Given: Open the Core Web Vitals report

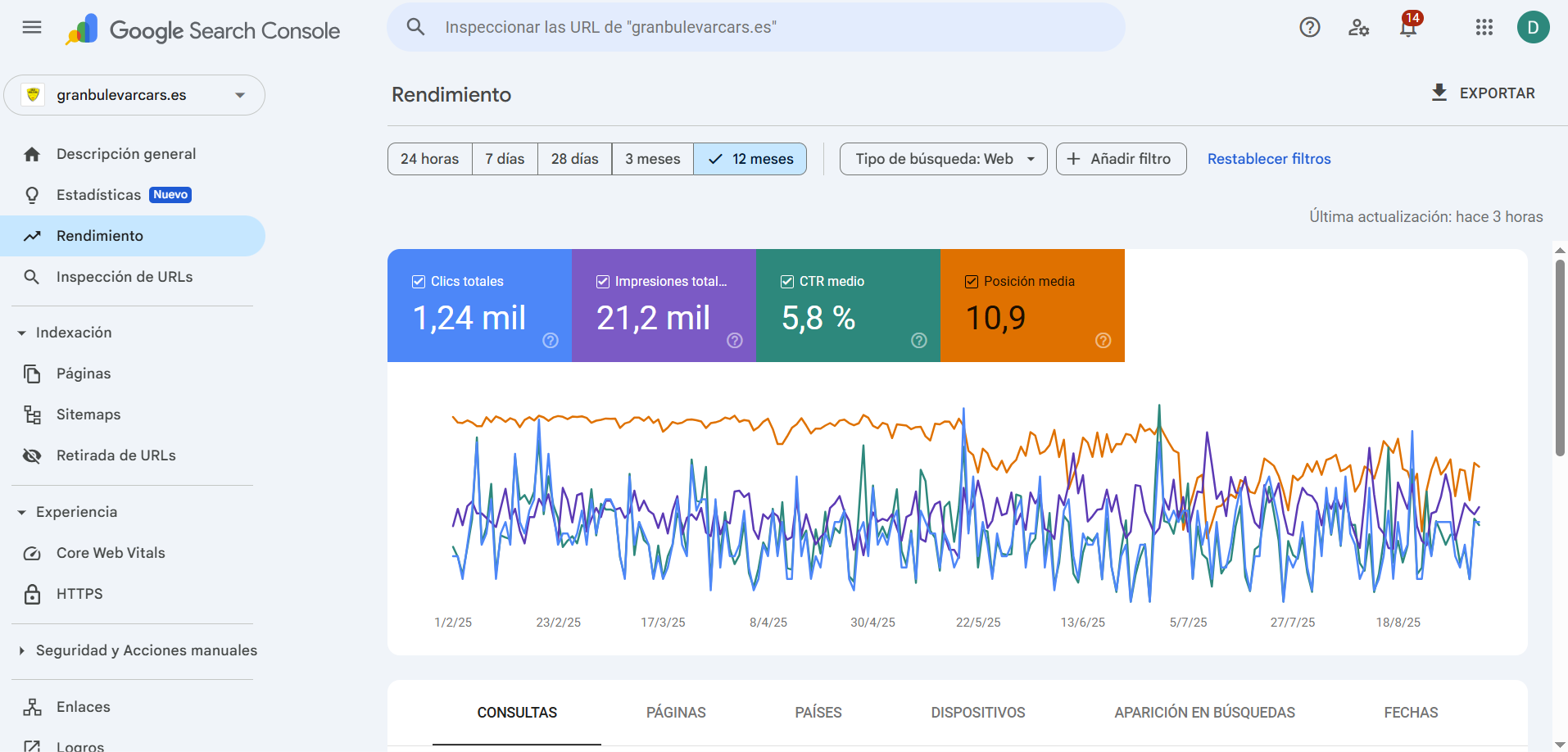Looking at the screenshot, I should (x=111, y=552).
